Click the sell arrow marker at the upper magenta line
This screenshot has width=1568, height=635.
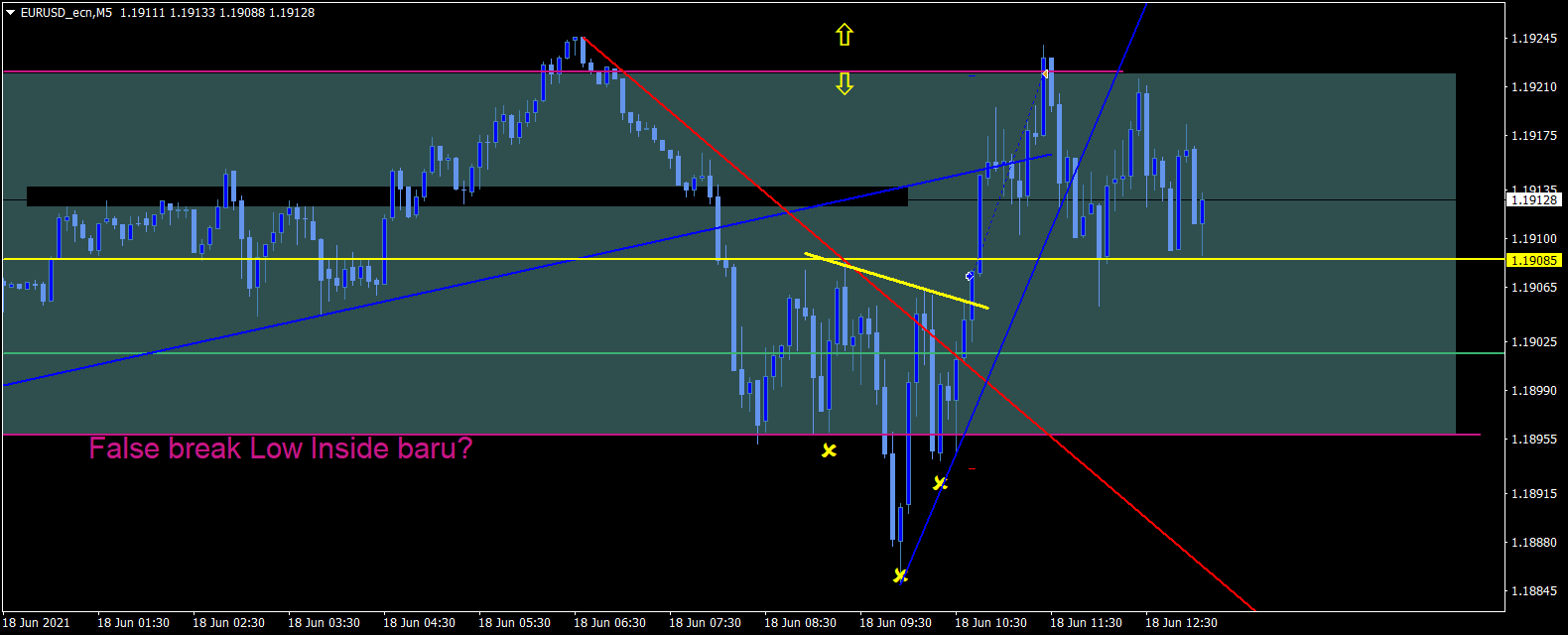click(x=1045, y=73)
